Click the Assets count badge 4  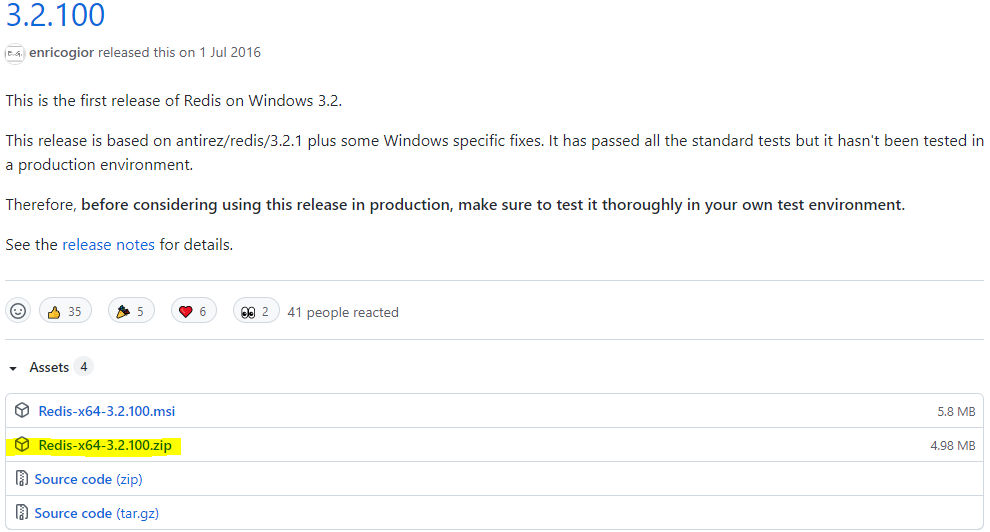tap(84, 367)
